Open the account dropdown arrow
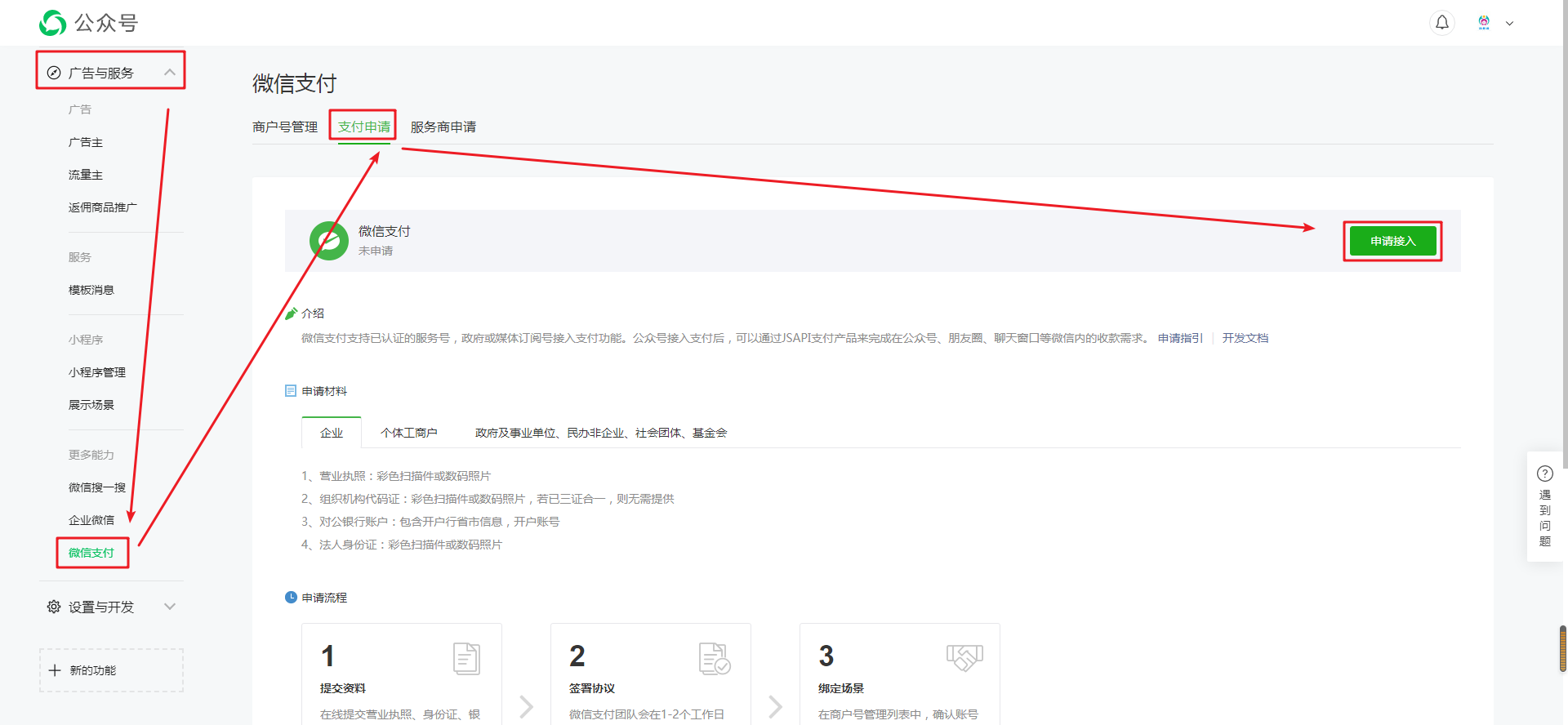The image size is (1568, 725). [x=1509, y=24]
